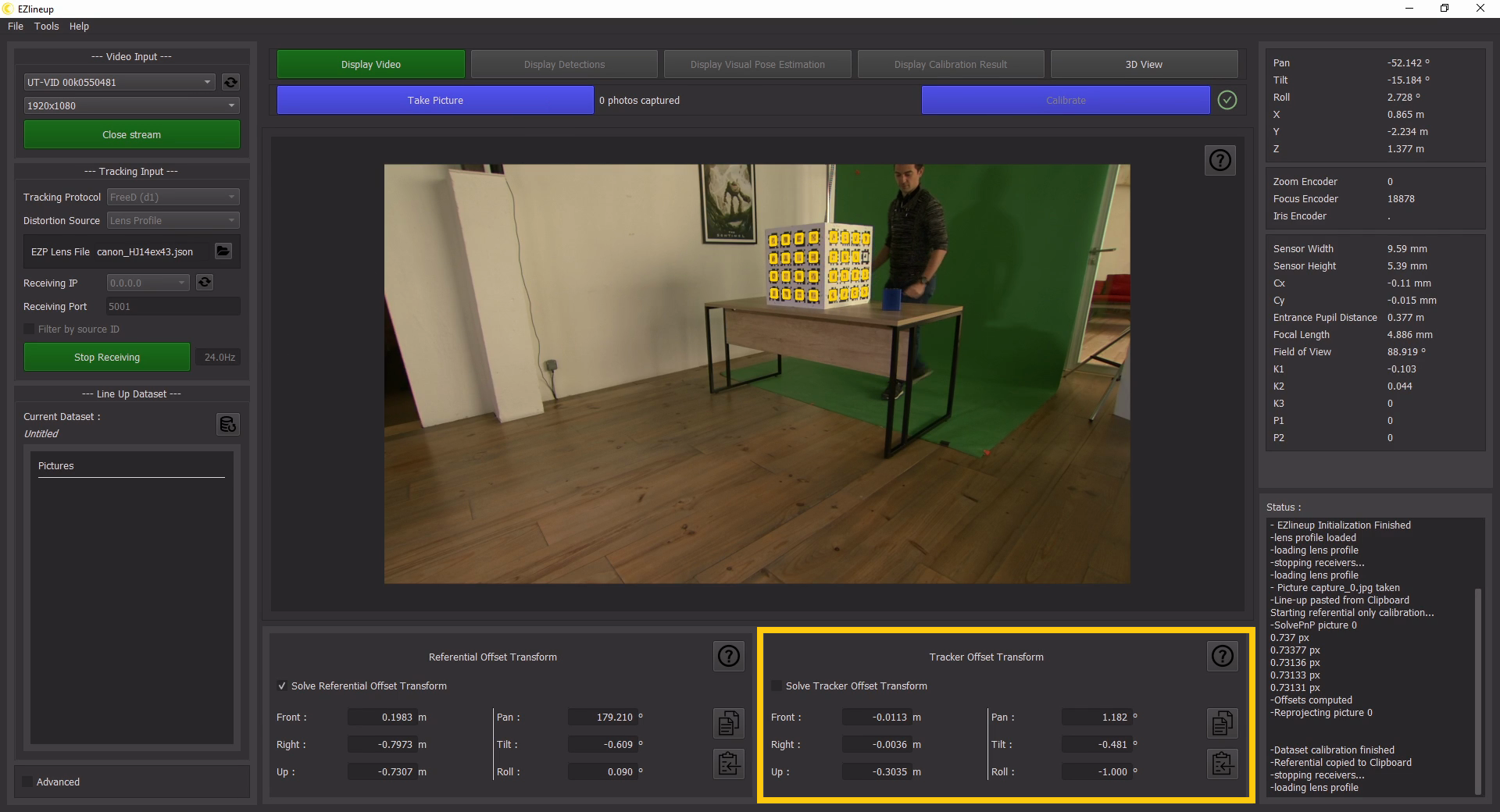1500x812 pixels.
Task: Click the Status log scrollbar
Action: pyautogui.click(x=1477, y=687)
